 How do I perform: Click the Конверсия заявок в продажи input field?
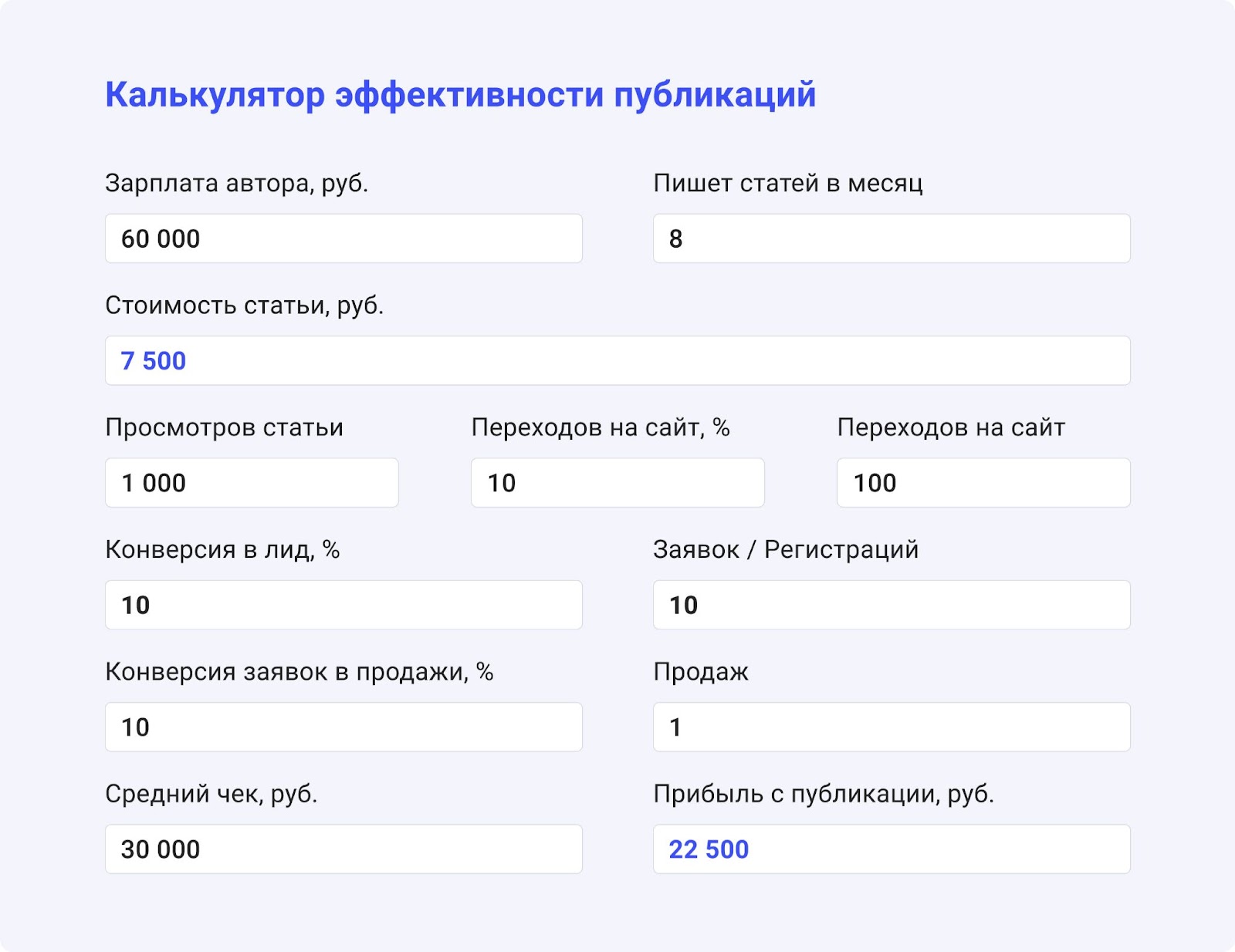point(343,727)
